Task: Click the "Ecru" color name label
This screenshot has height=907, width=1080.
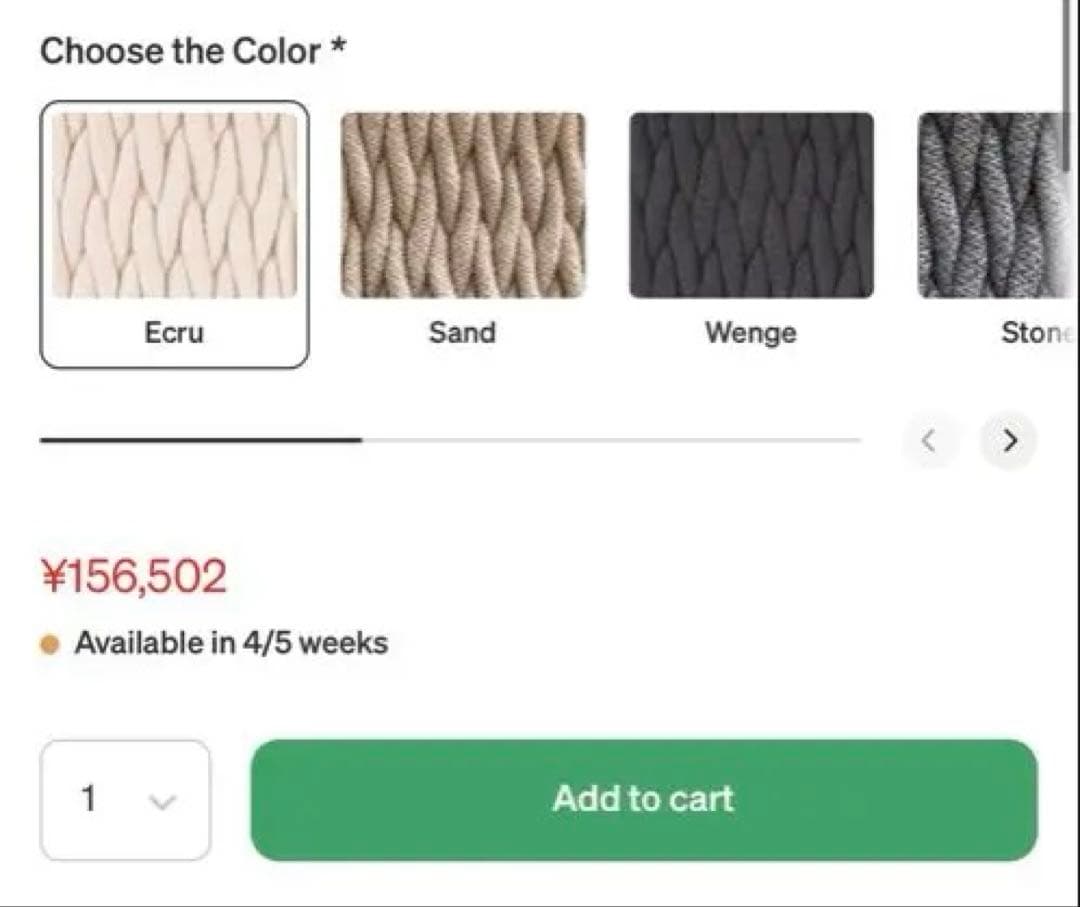Action: point(174,332)
